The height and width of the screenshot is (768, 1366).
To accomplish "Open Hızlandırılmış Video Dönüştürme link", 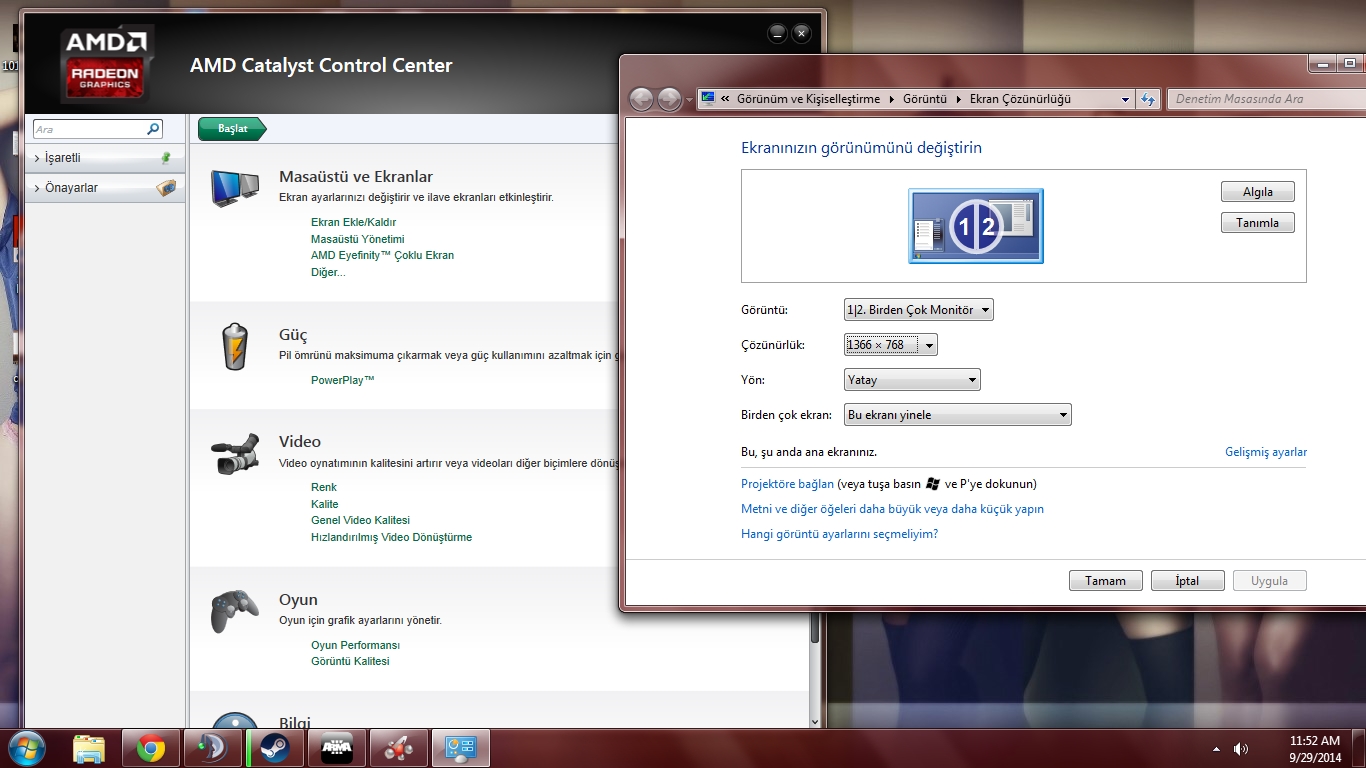I will pyautogui.click(x=391, y=537).
